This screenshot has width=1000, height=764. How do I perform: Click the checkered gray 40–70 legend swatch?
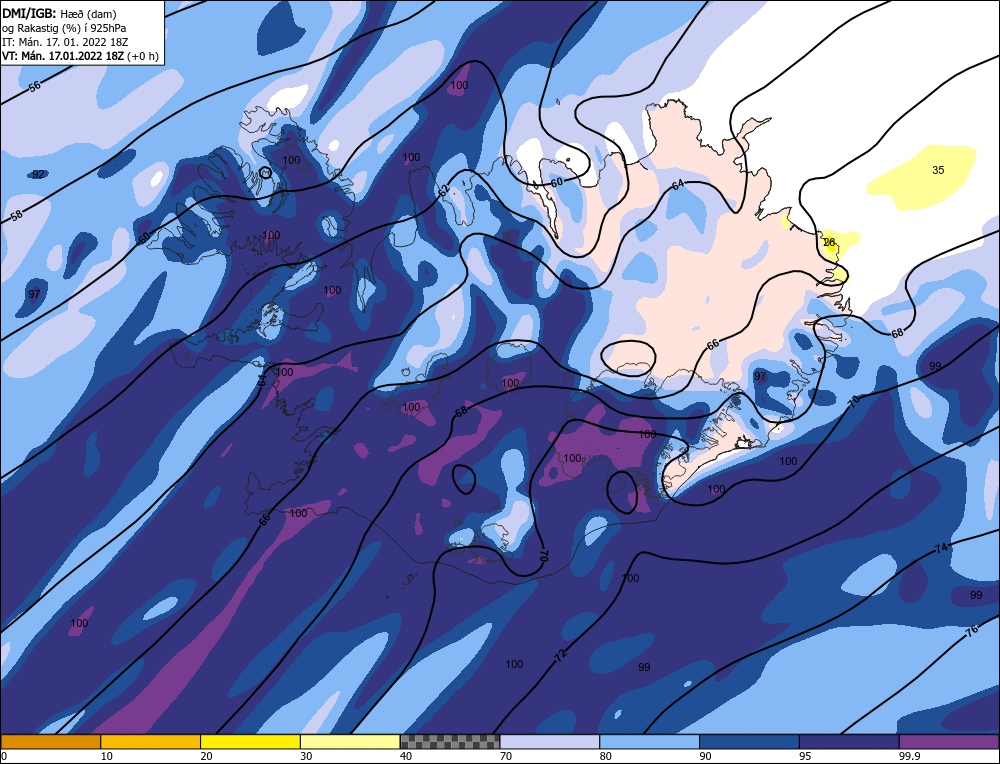pyautogui.click(x=450, y=742)
